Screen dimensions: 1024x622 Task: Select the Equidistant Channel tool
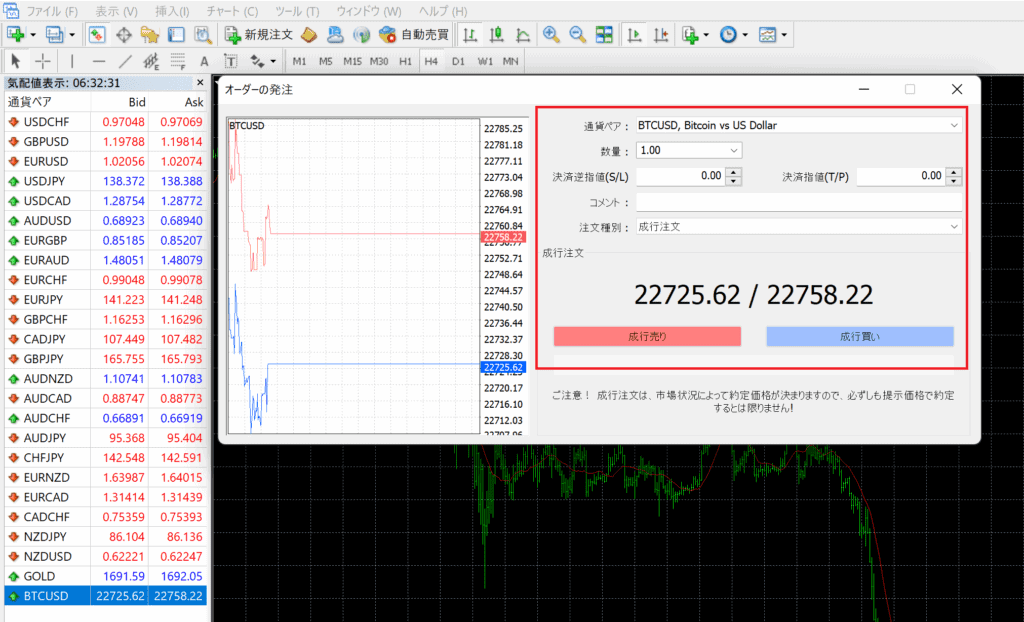coord(151,61)
